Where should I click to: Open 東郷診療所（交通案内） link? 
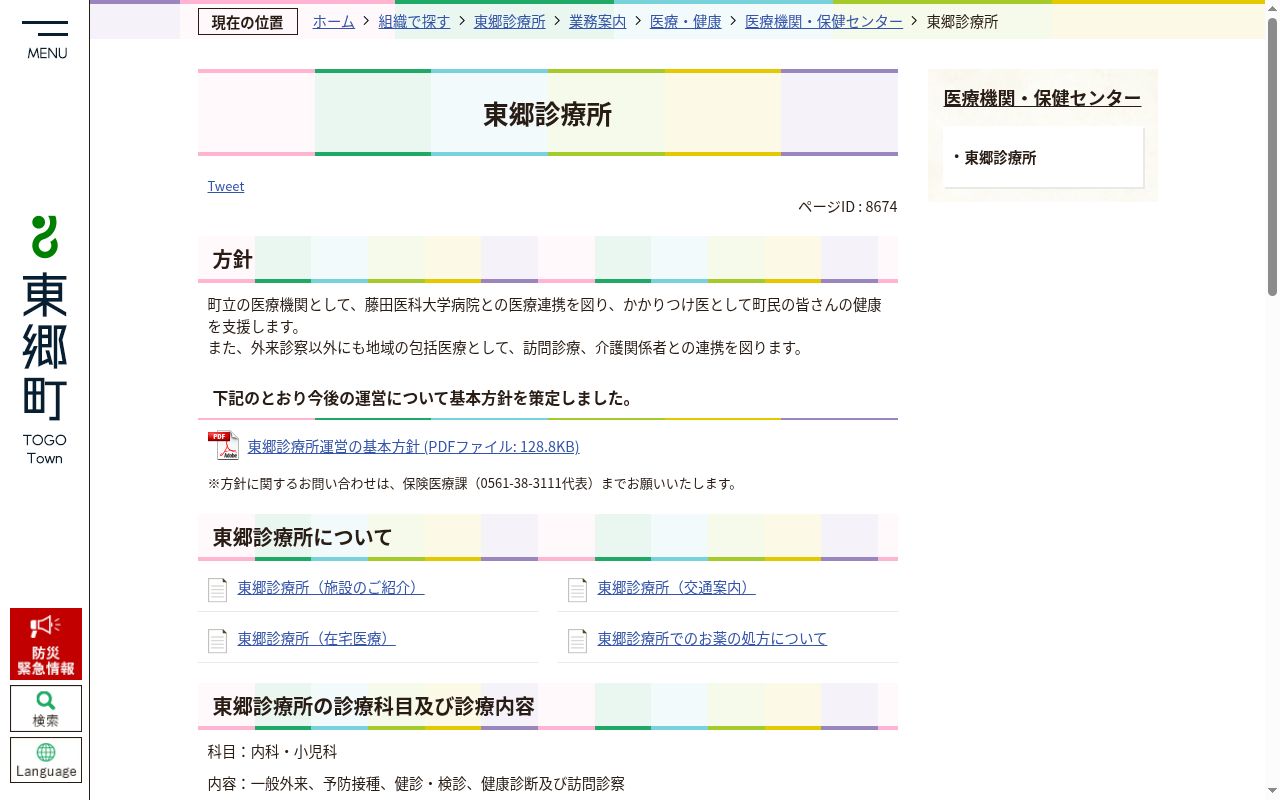click(x=677, y=588)
